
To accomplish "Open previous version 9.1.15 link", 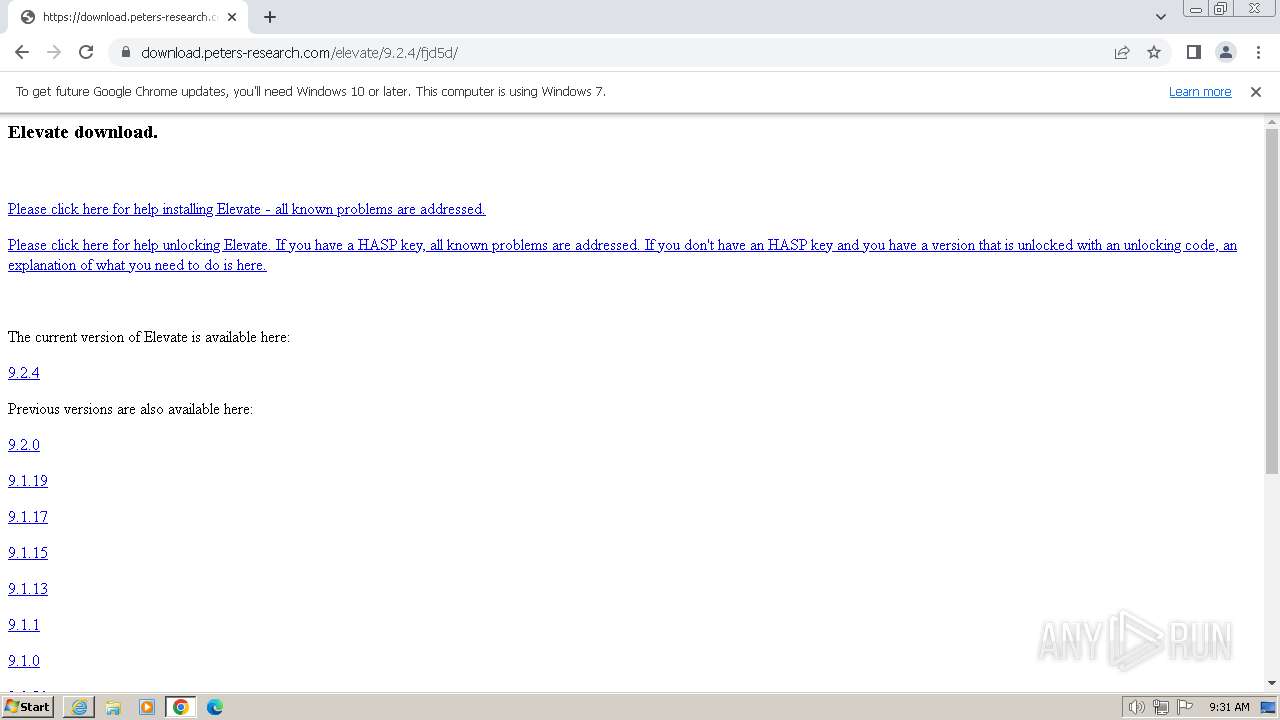I will point(28,553).
